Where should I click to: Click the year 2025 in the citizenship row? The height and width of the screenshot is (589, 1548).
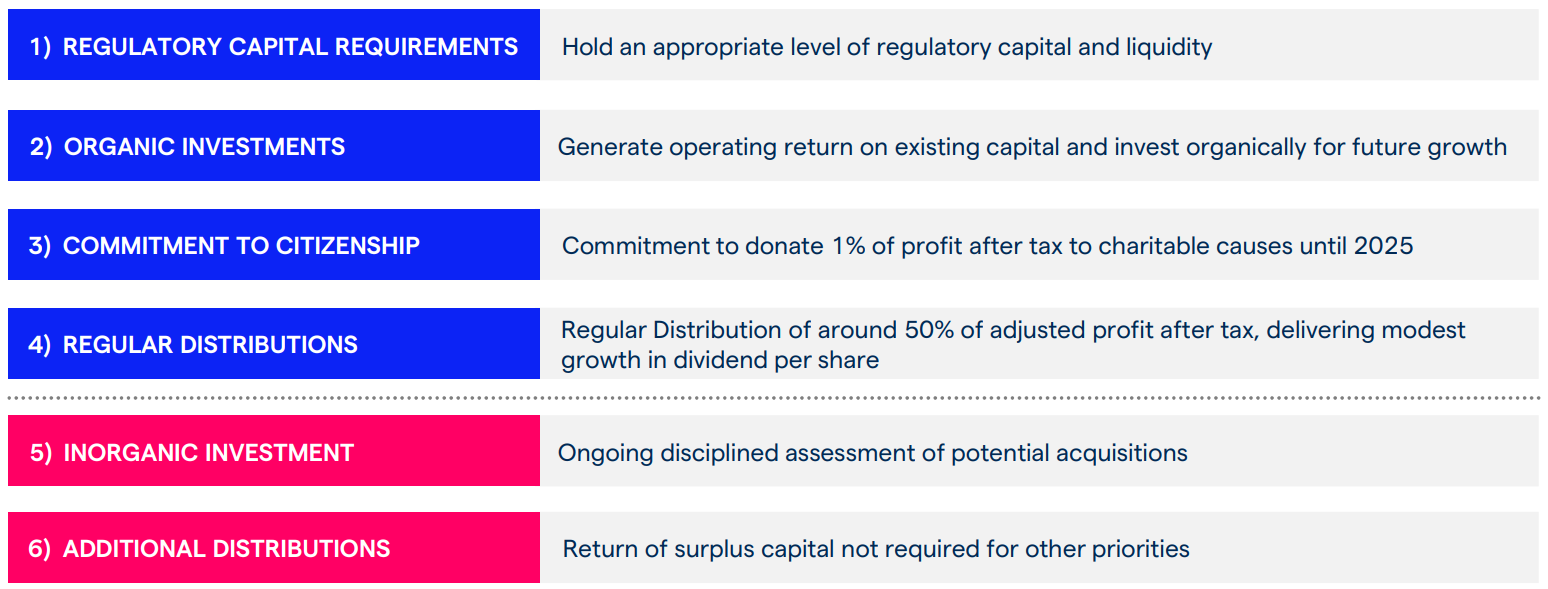1383,246
